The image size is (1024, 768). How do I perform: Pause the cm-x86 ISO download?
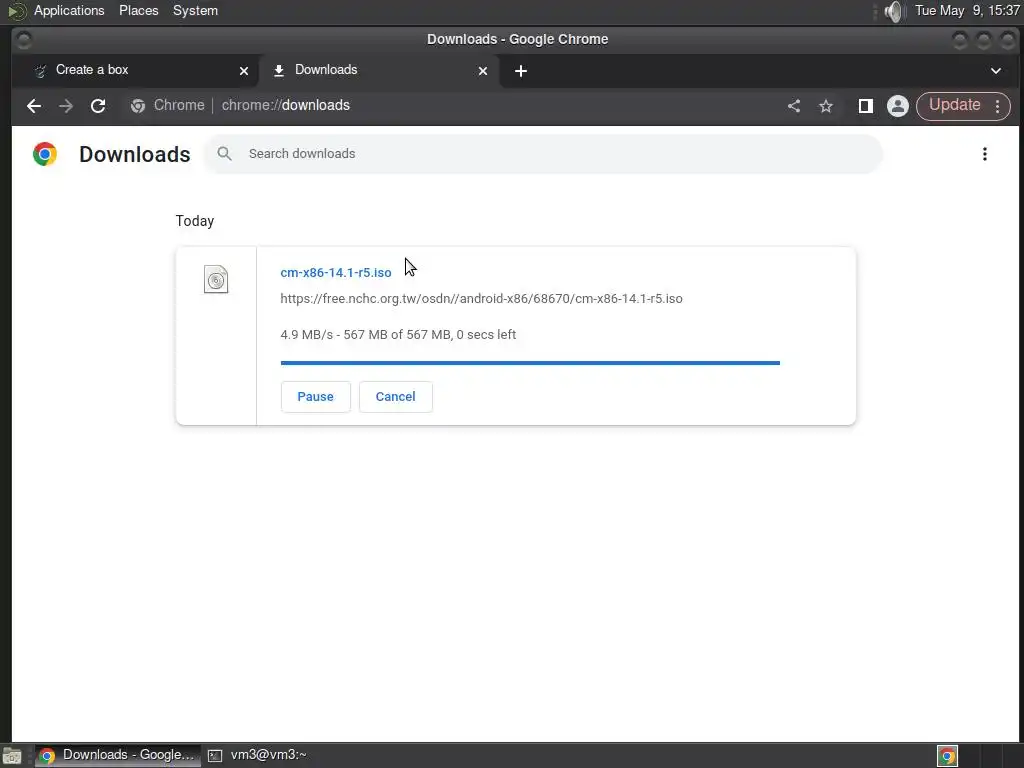click(315, 396)
